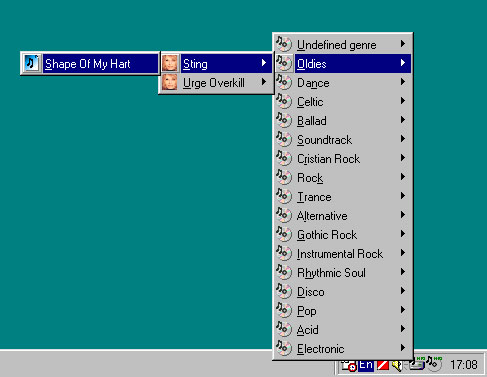
Task: Play the track Shape Of My Hart
Action: point(90,63)
